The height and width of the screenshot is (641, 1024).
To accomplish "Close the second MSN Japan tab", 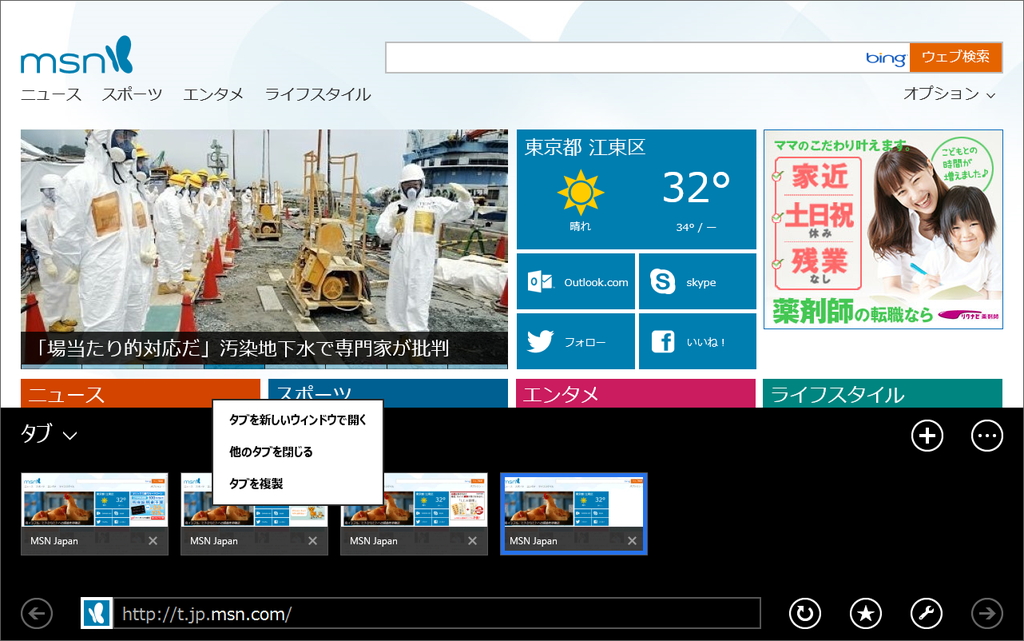I will click(313, 540).
